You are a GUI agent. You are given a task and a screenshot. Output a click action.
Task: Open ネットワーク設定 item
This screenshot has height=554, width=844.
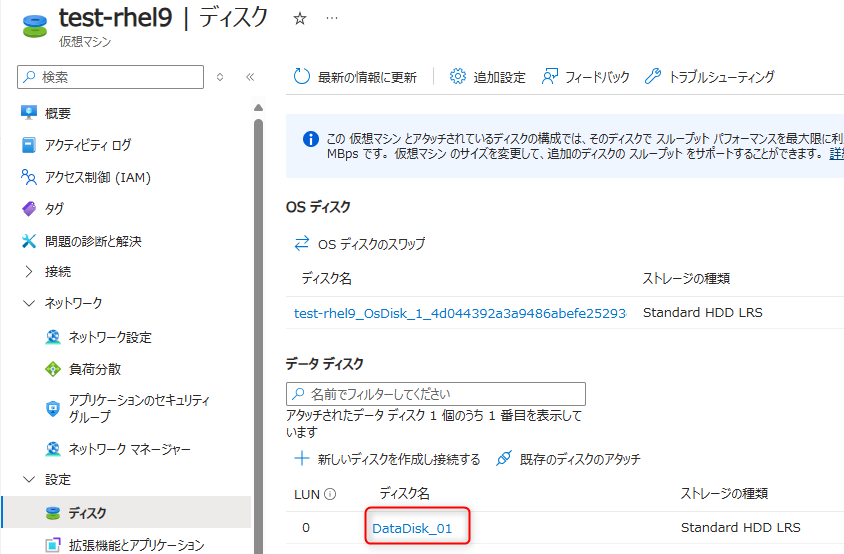[x=110, y=337]
